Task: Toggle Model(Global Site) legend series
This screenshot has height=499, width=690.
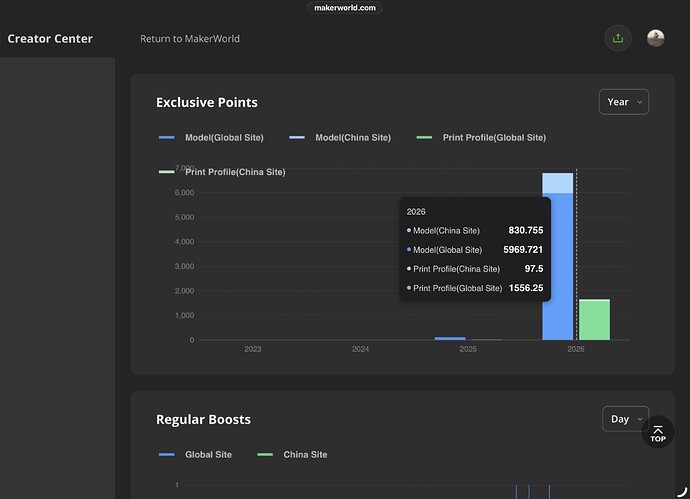Action: pyautogui.click(x=211, y=138)
